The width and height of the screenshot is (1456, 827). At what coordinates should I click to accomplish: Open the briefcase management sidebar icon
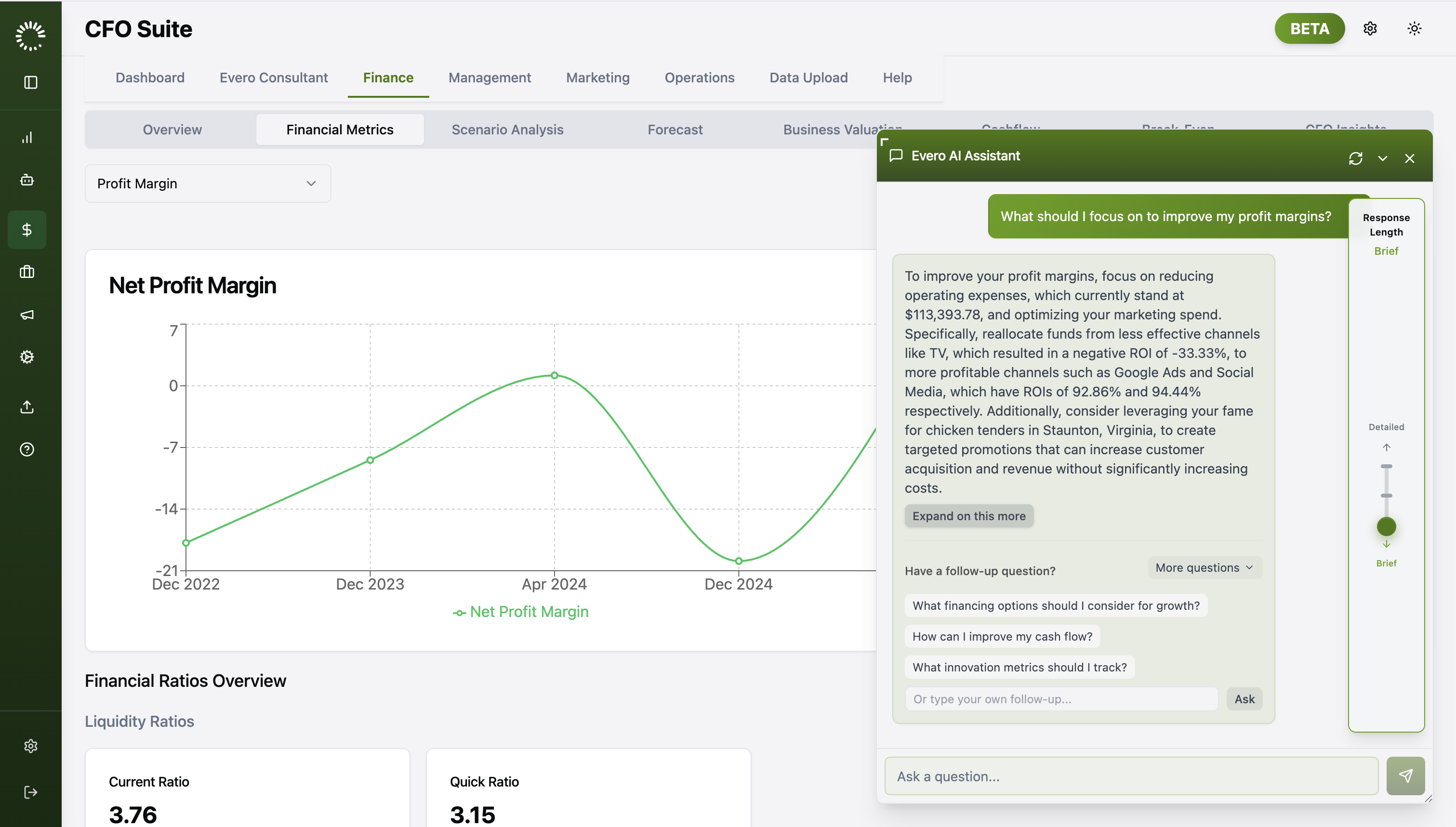point(26,272)
